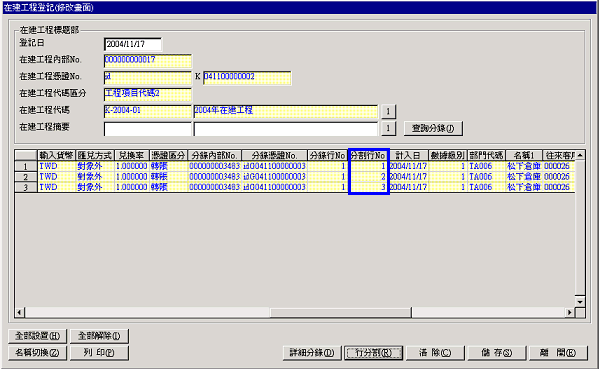600x371 pixels.
Task: Click the field containing 041100000002
Action: click(247, 77)
